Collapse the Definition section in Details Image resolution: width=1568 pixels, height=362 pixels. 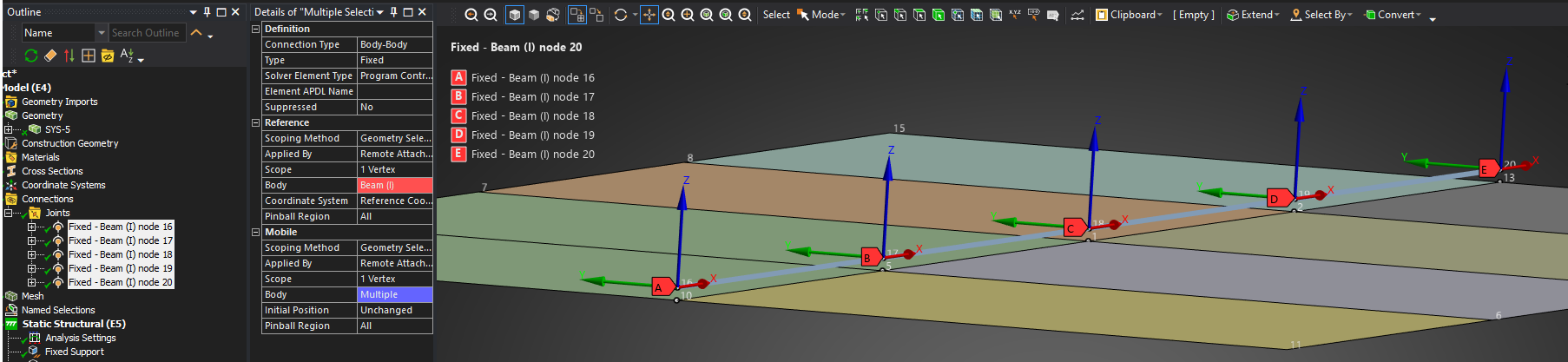click(x=256, y=29)
